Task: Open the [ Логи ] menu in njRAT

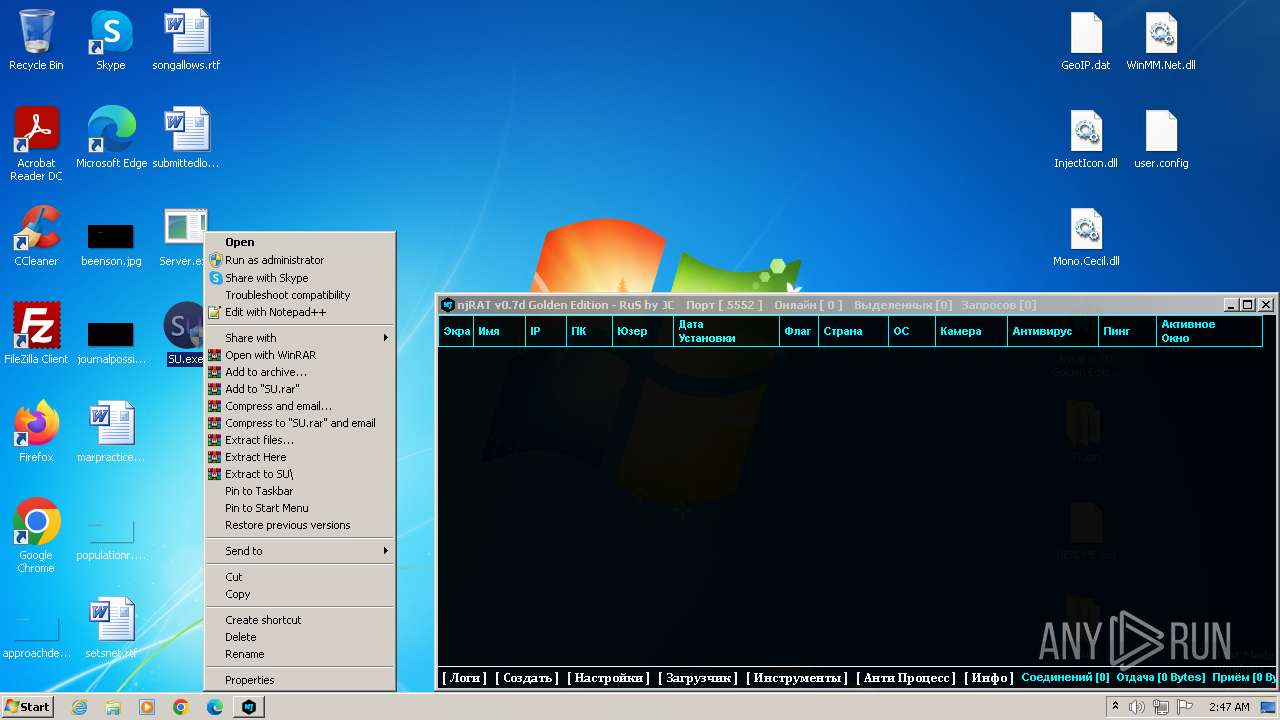Action: [x=464, y=678]
